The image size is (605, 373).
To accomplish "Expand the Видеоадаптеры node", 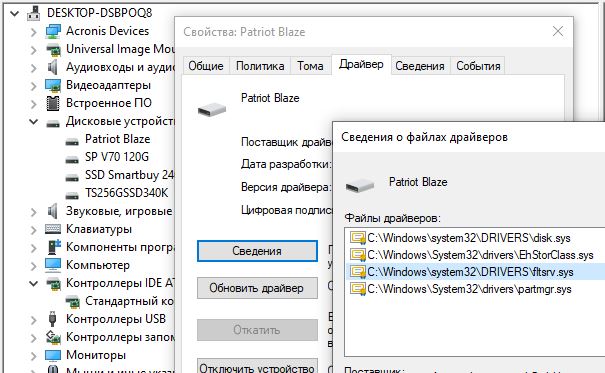I will point(34,85).
